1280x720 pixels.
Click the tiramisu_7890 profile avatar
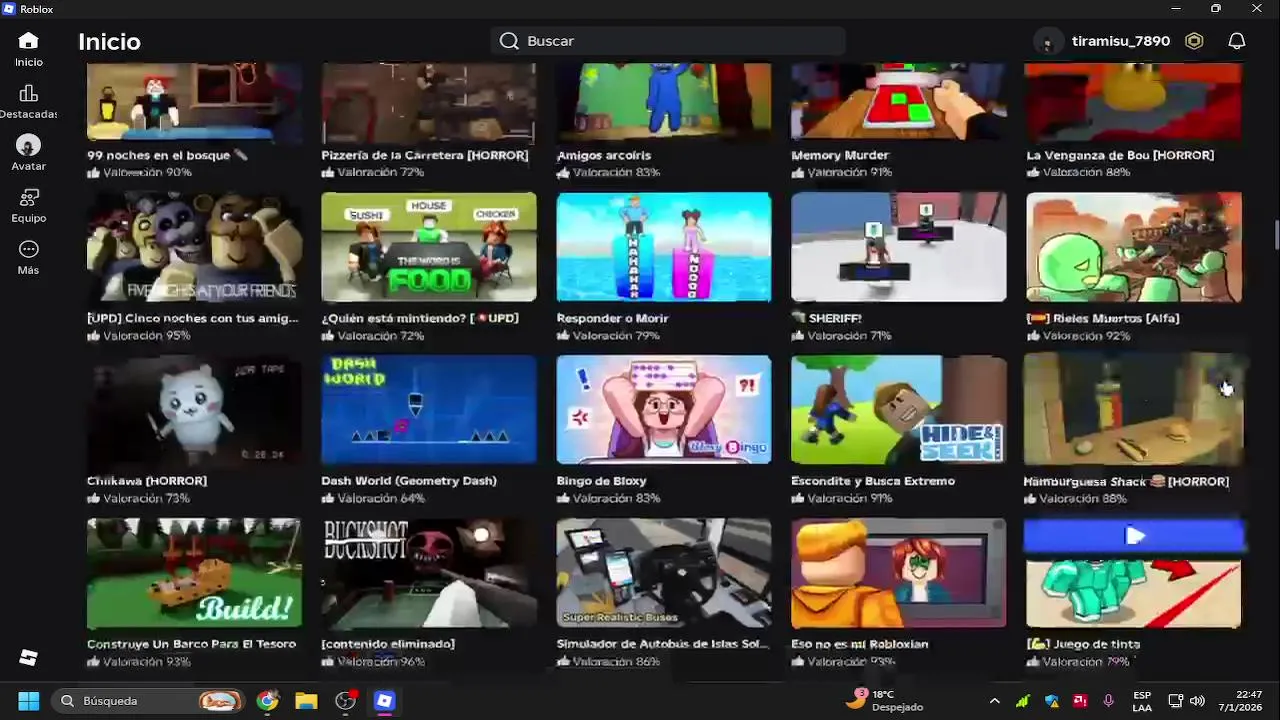[1047, 41]
